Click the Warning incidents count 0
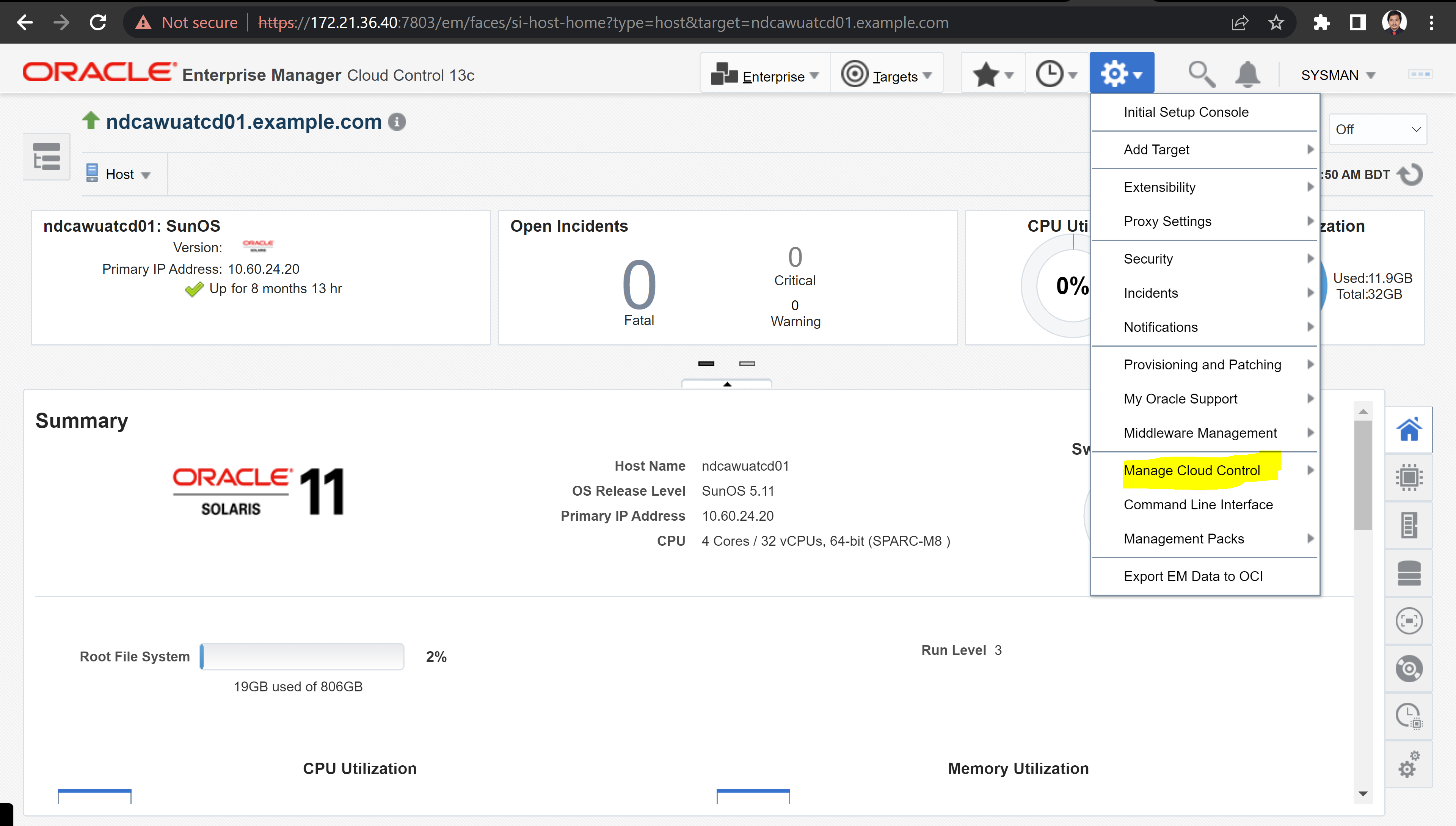 coord(795,306)
